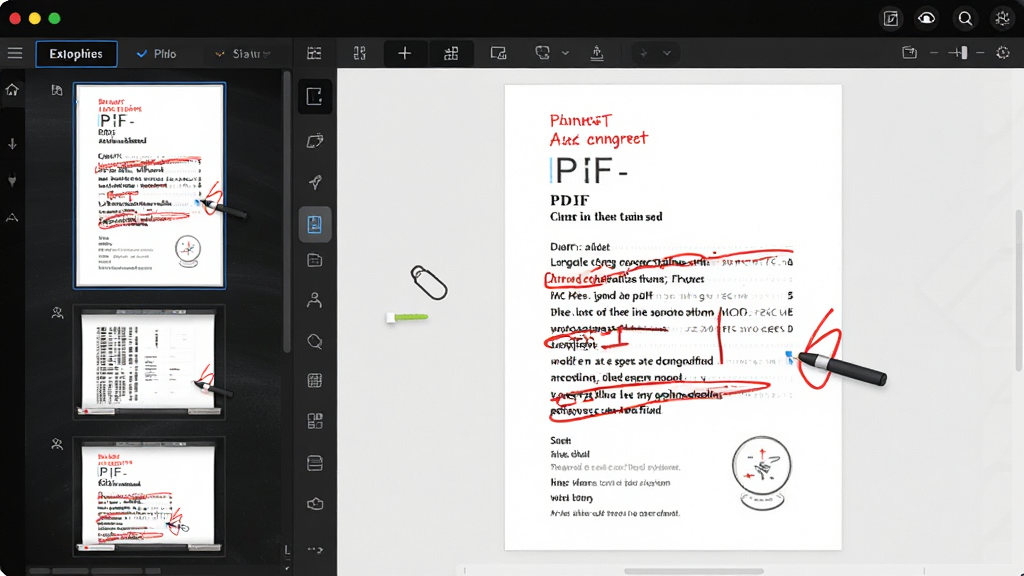The width and height of the screenshot is (1024, 576).
Task: Click the red handwritten title annotation
Action: (598, 129)
